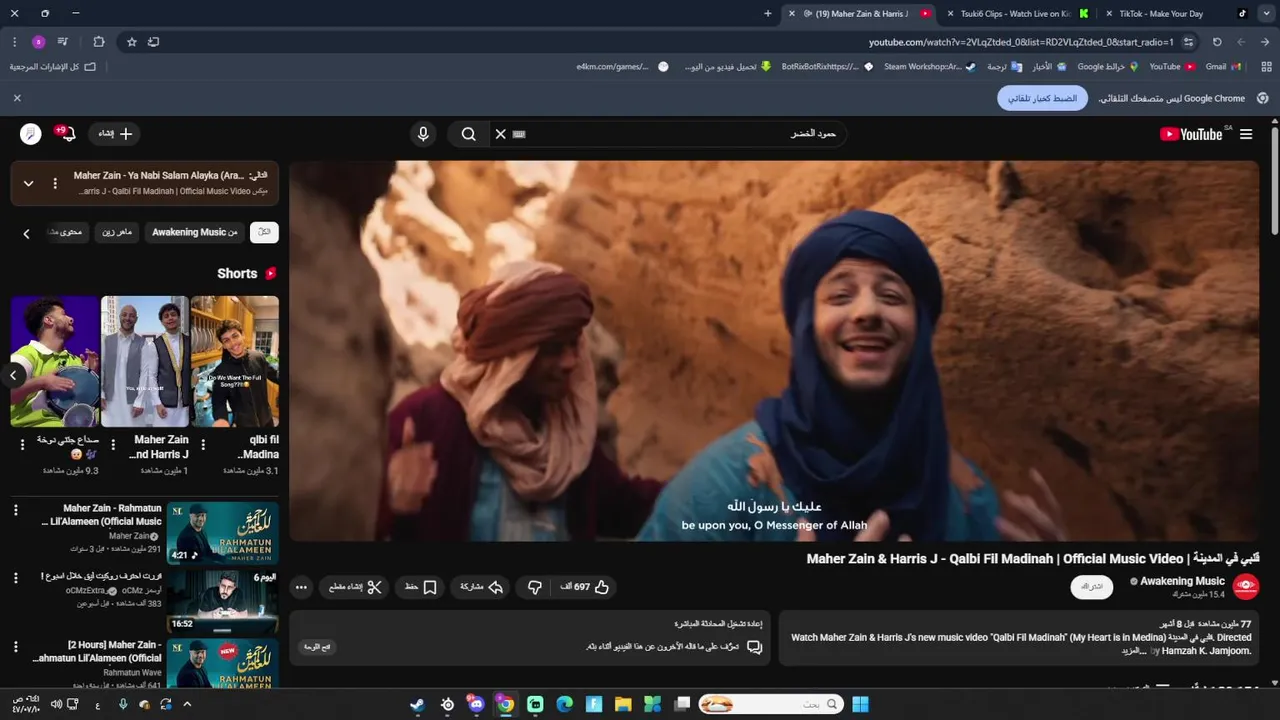Open Chrome extensions puzzle icon
Screen dimensions: 1280x720
[x=98, y=42]
